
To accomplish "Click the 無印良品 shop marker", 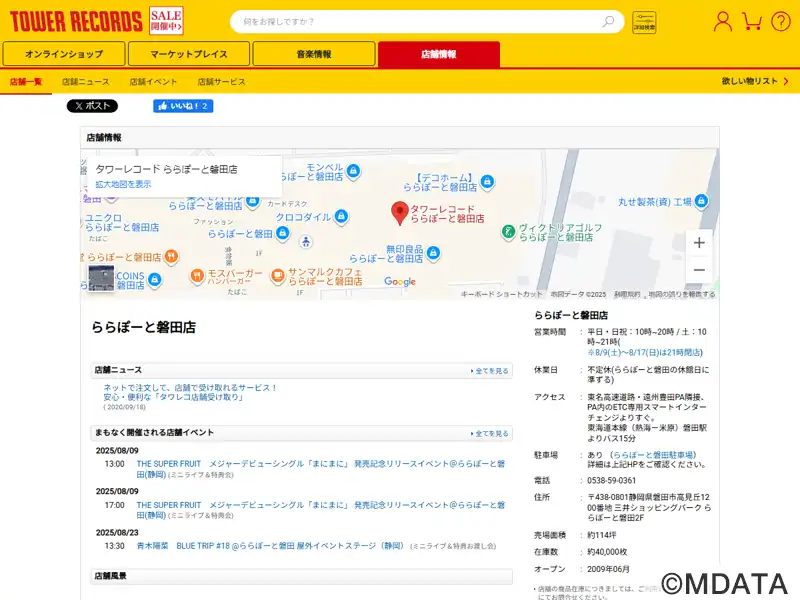I will pyautogui.click(x=433, y=253).
